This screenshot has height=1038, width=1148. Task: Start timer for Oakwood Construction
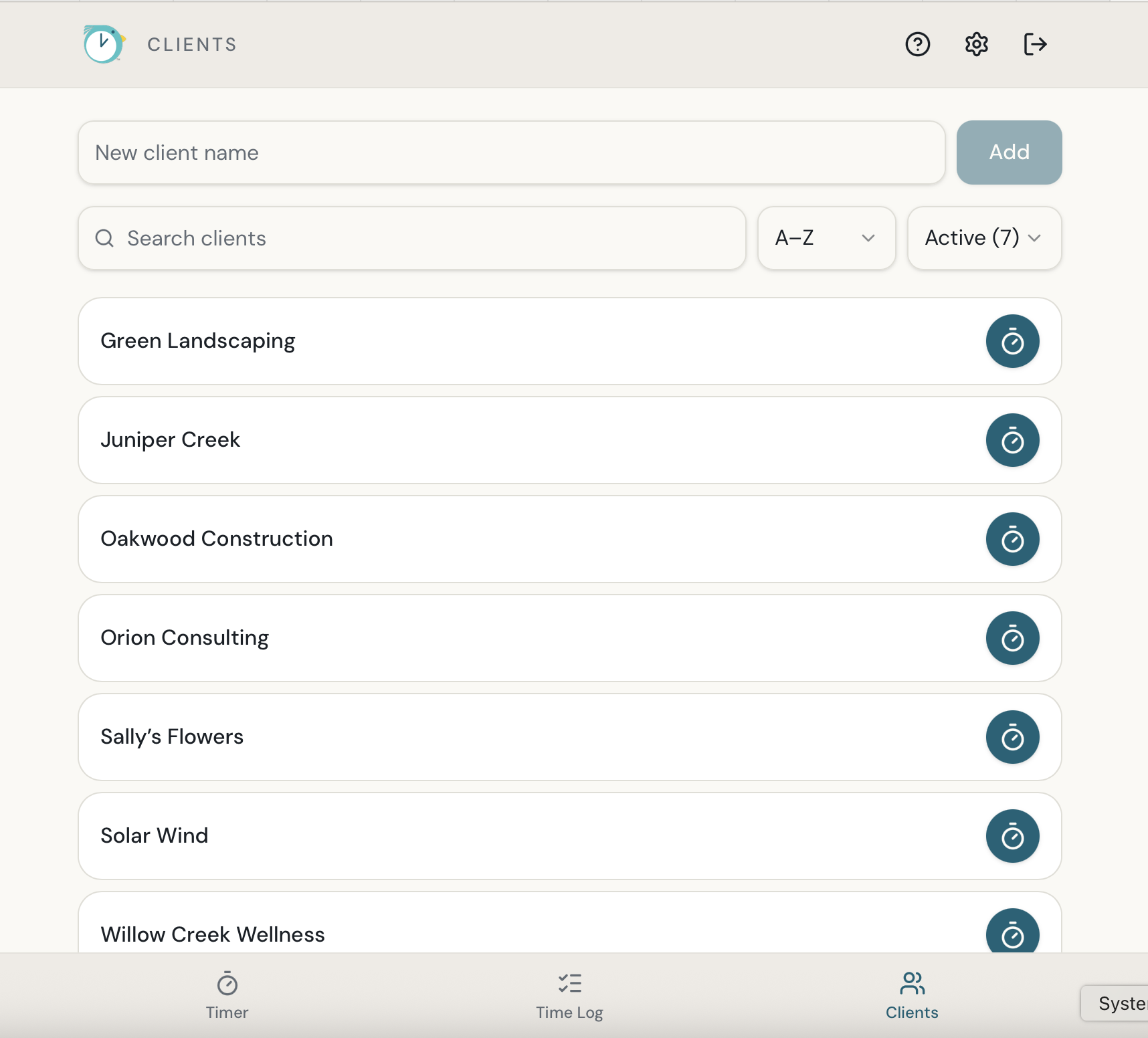point(1013,539)
